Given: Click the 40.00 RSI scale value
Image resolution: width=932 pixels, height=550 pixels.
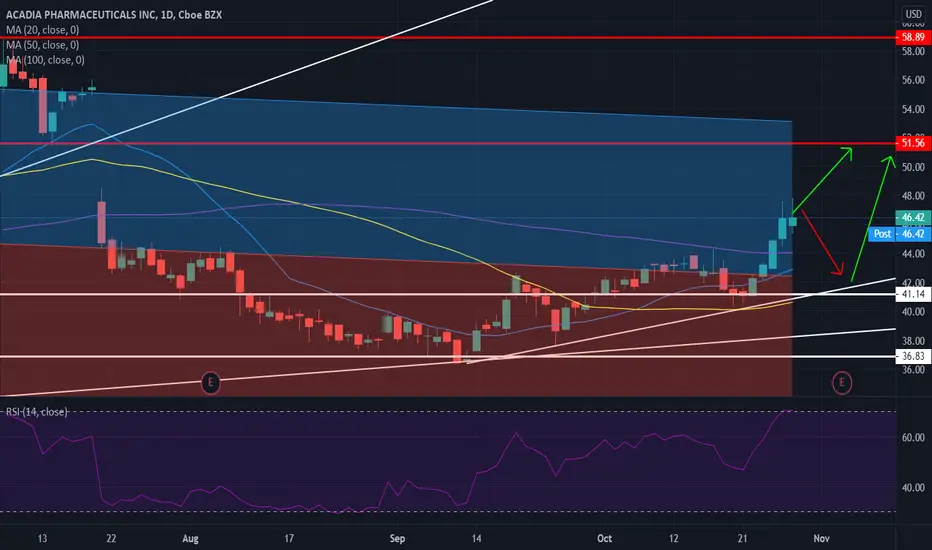Looking at the screenshot, I should [x=913, y=488].
